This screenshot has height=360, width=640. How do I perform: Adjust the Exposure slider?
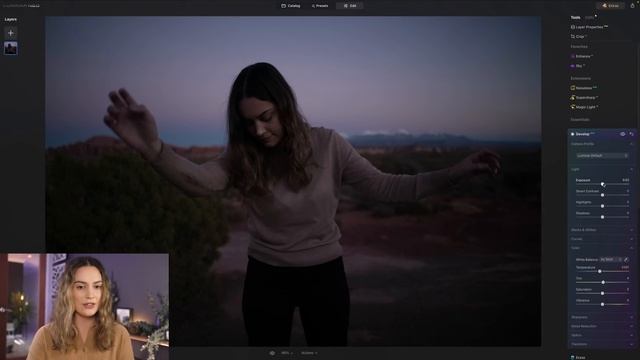click(x=602, y=184)
